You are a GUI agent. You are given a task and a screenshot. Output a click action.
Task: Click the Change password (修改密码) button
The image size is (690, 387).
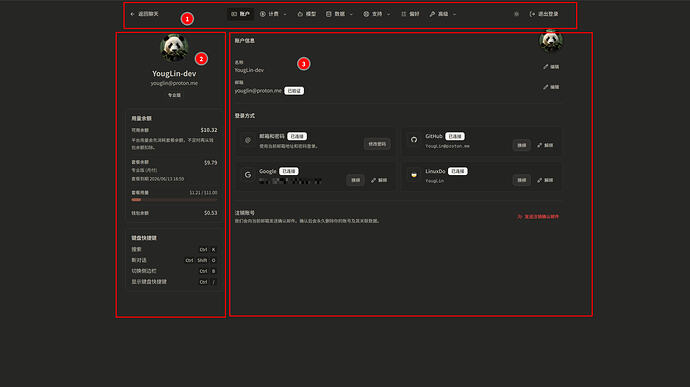tap(377, 144)
